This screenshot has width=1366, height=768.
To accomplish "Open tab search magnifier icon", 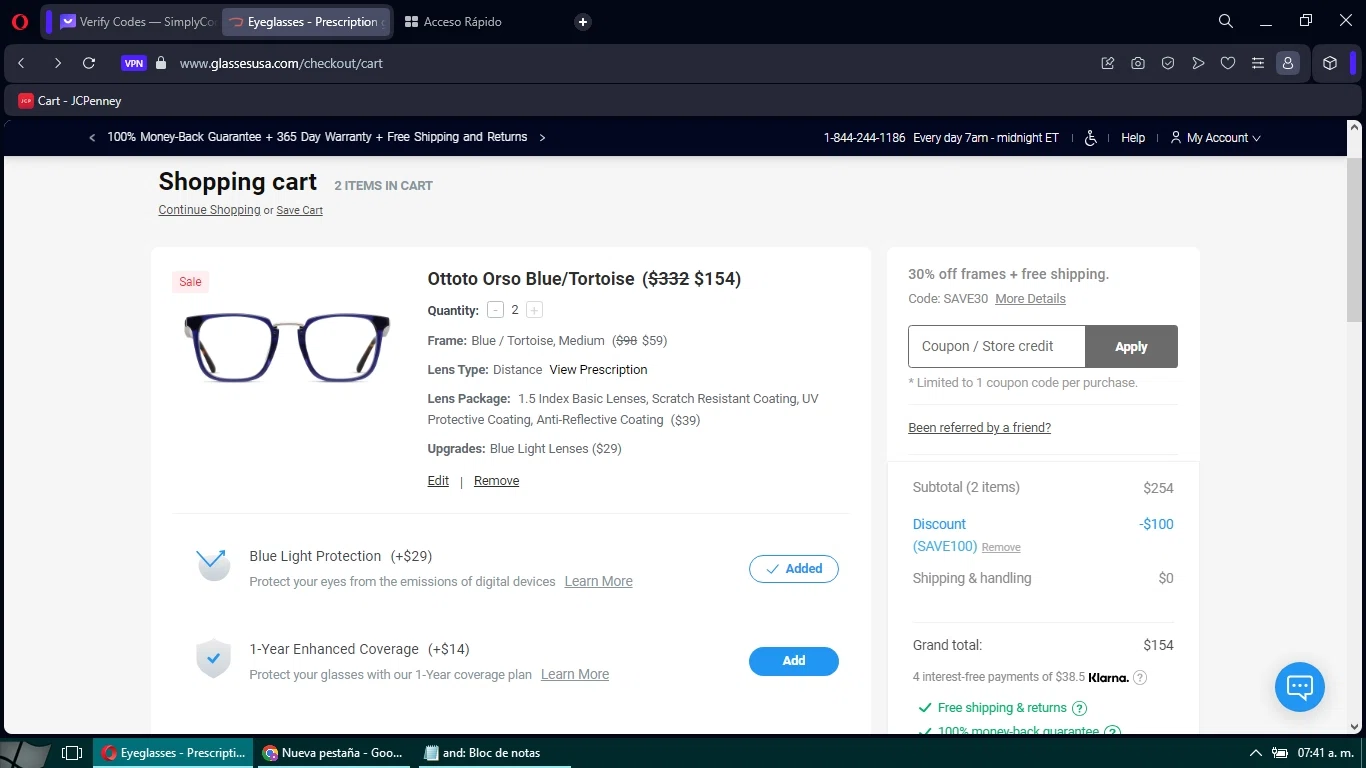I will (x=1226, y=21).
